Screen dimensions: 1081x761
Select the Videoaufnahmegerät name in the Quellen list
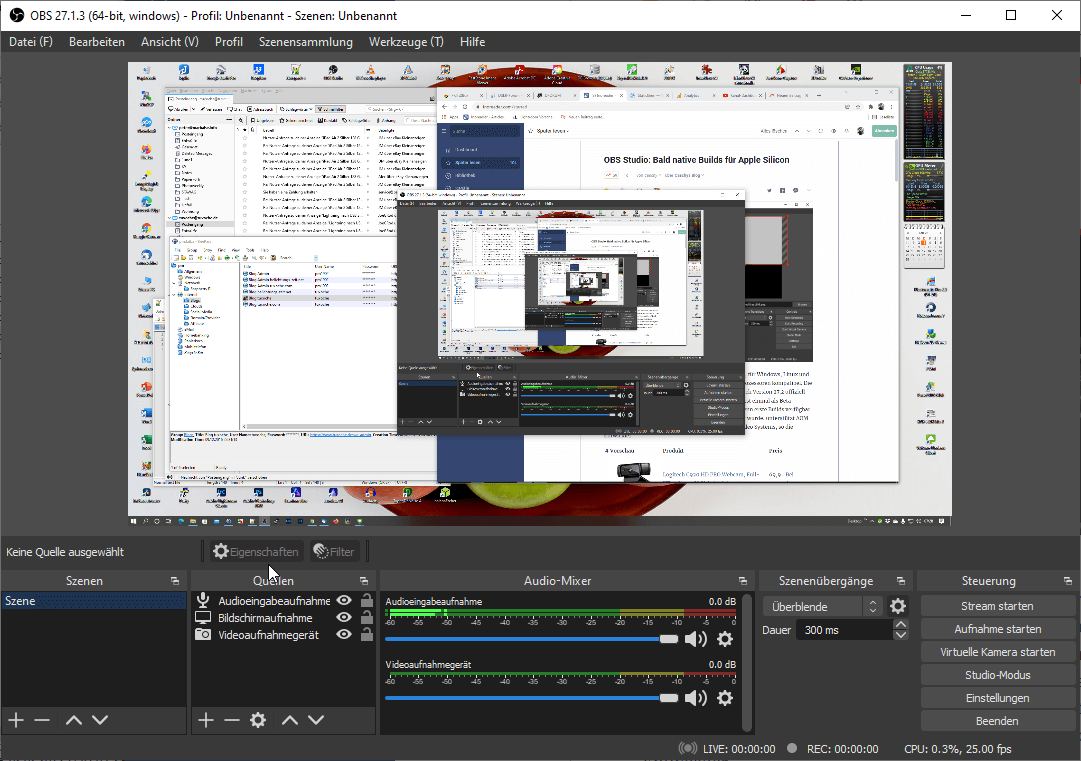click(269, 635)
